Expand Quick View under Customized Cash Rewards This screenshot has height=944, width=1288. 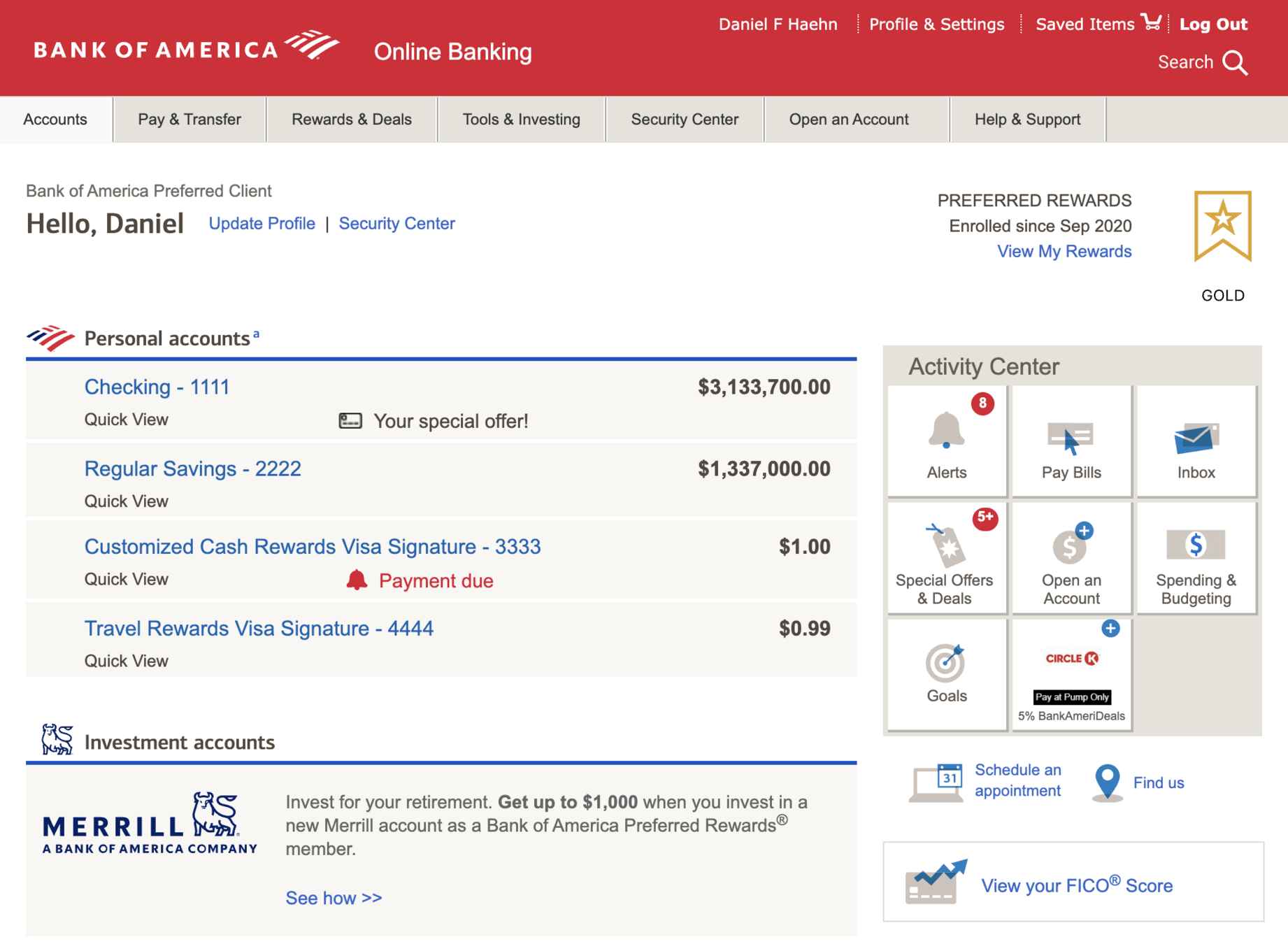click(x=127, y=579)
